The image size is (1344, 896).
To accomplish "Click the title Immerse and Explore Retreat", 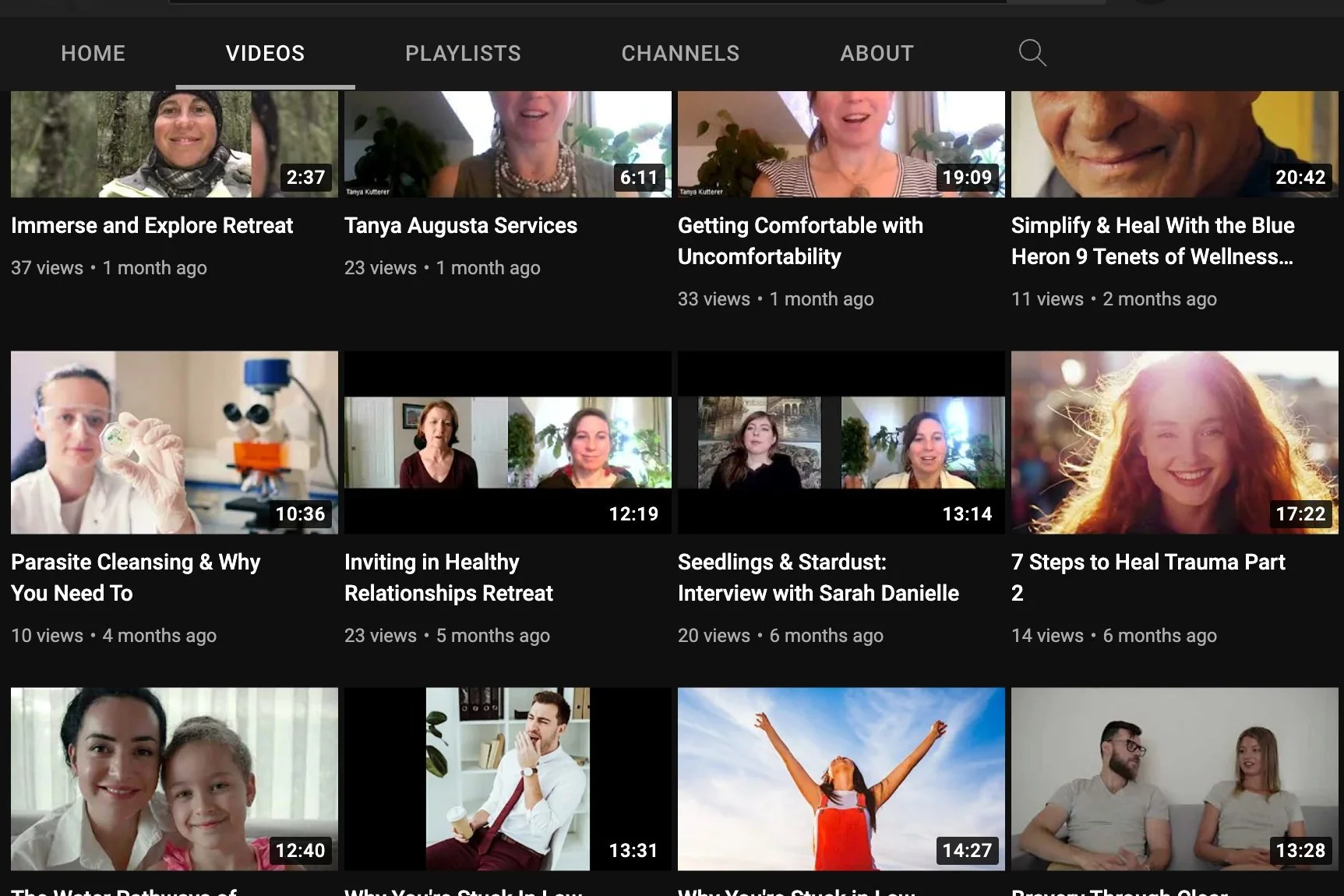I will (152, 226).
